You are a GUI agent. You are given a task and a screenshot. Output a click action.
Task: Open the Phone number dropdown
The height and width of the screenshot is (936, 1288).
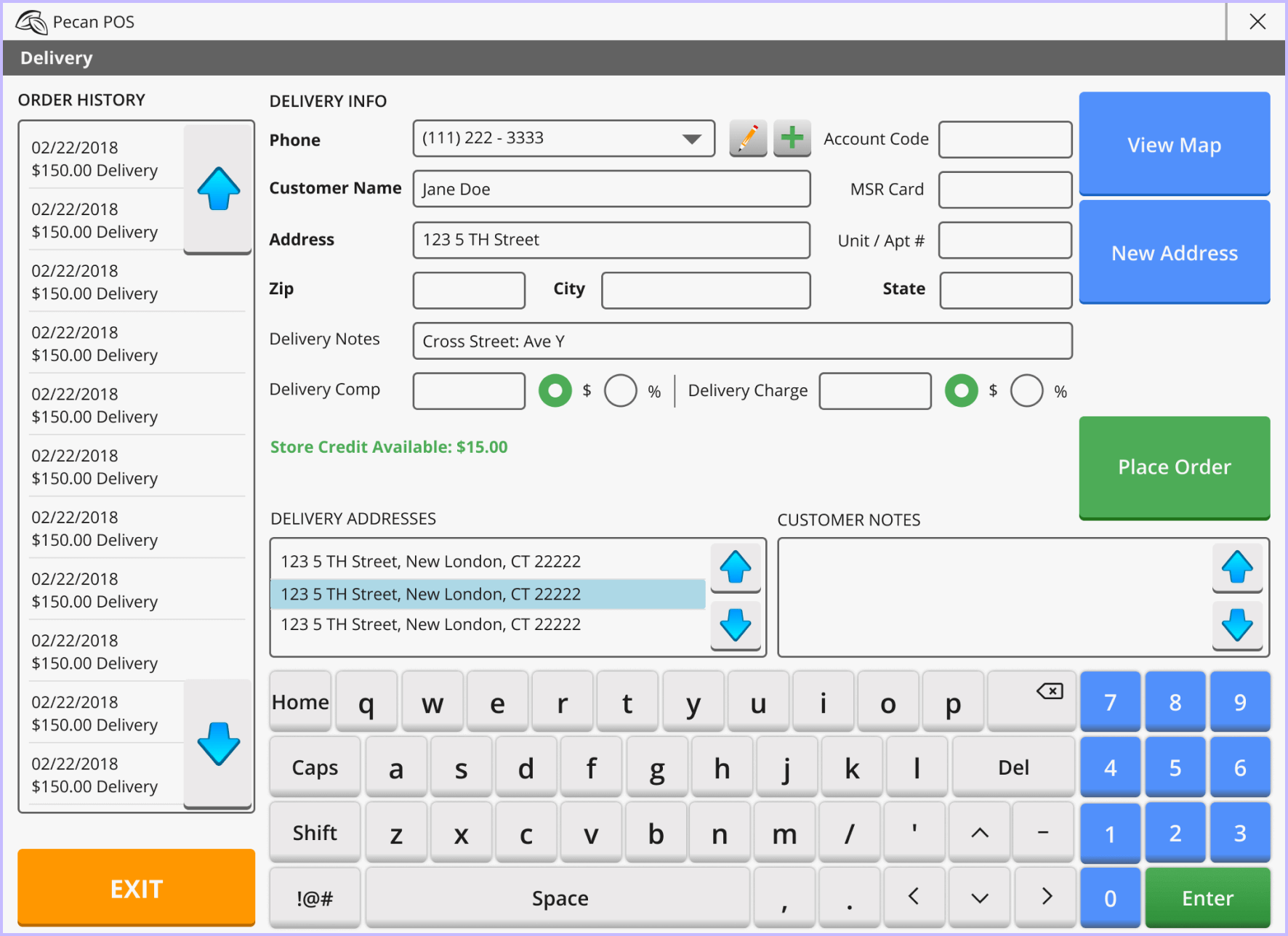[691, 139]
